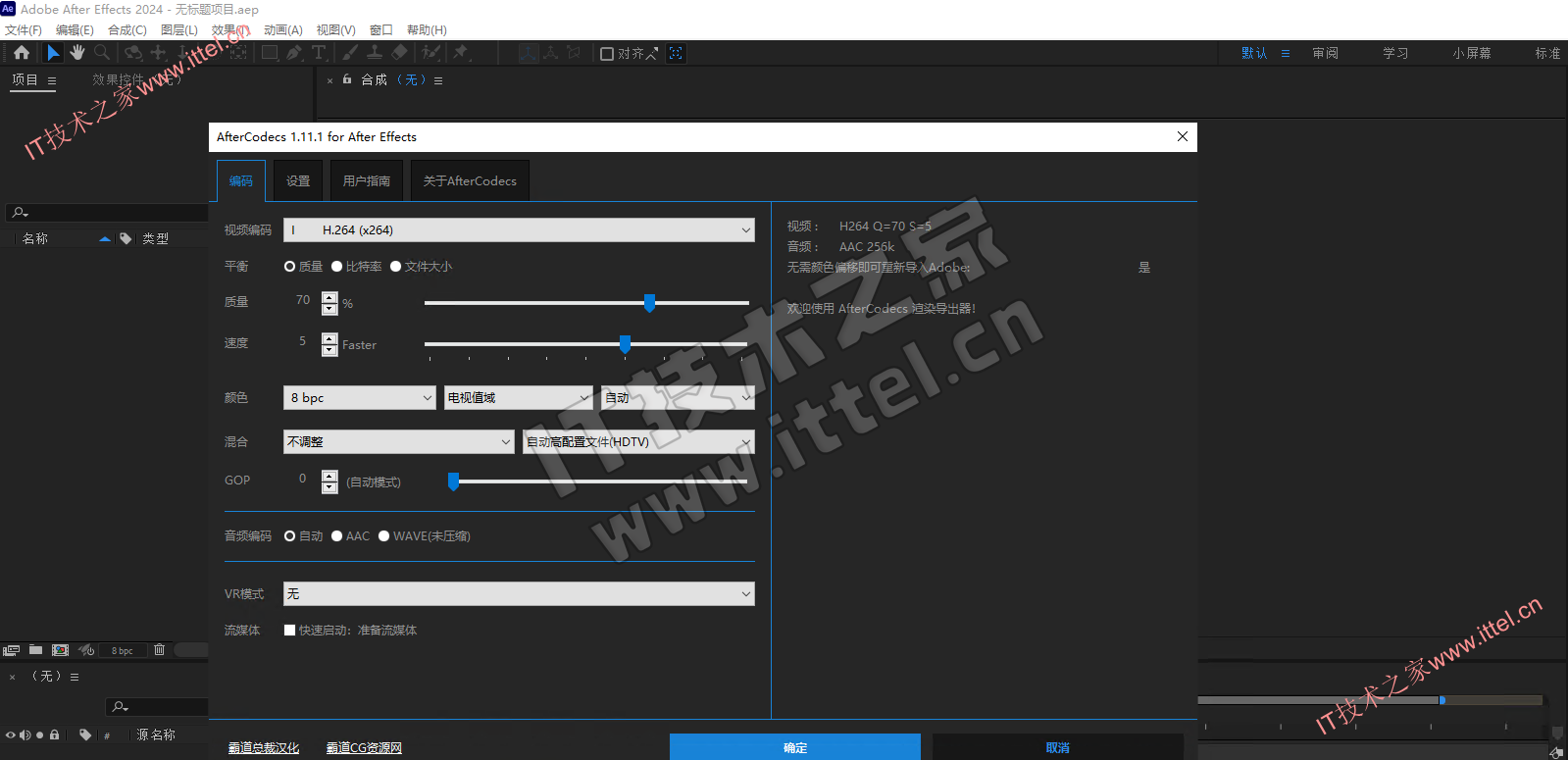Select the 比特率 radio button
The height and width of the screenshot is (760, 1568).
(336, 267)
